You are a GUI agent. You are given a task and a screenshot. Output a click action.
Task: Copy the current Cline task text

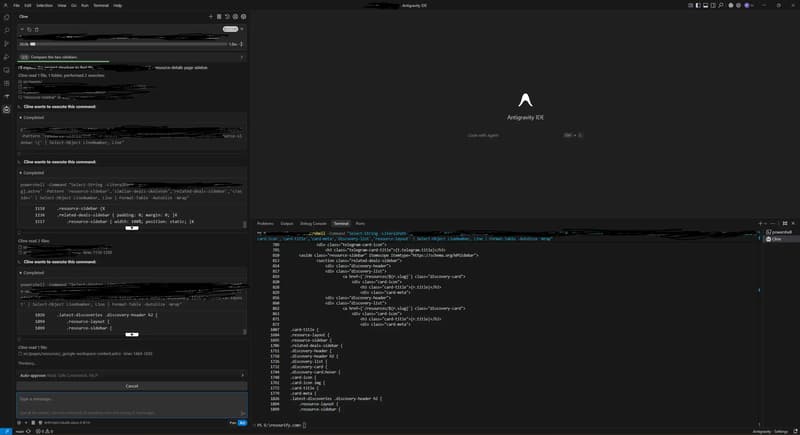point(29,30)
